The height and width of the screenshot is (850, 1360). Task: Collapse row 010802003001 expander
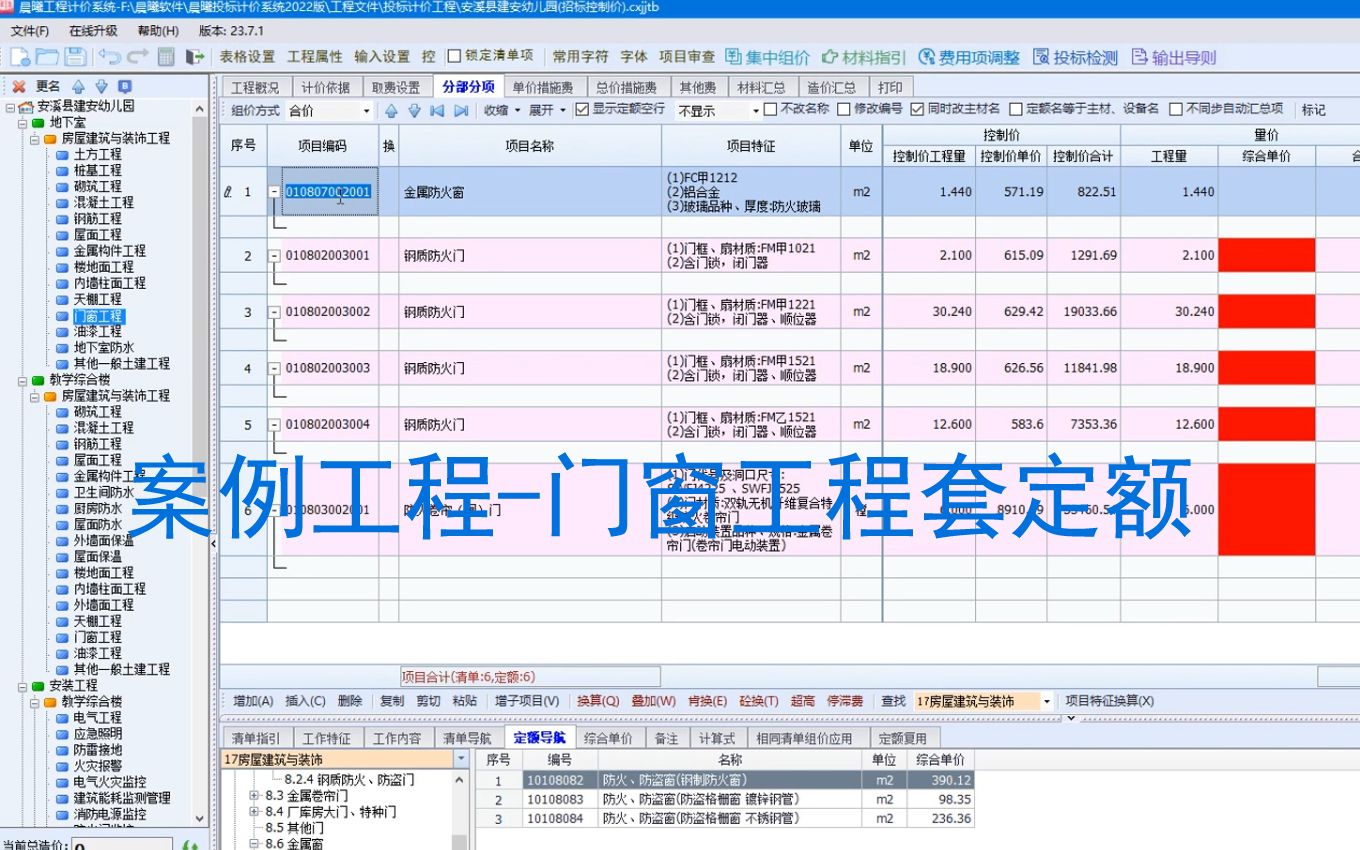[x=274, y=256]
